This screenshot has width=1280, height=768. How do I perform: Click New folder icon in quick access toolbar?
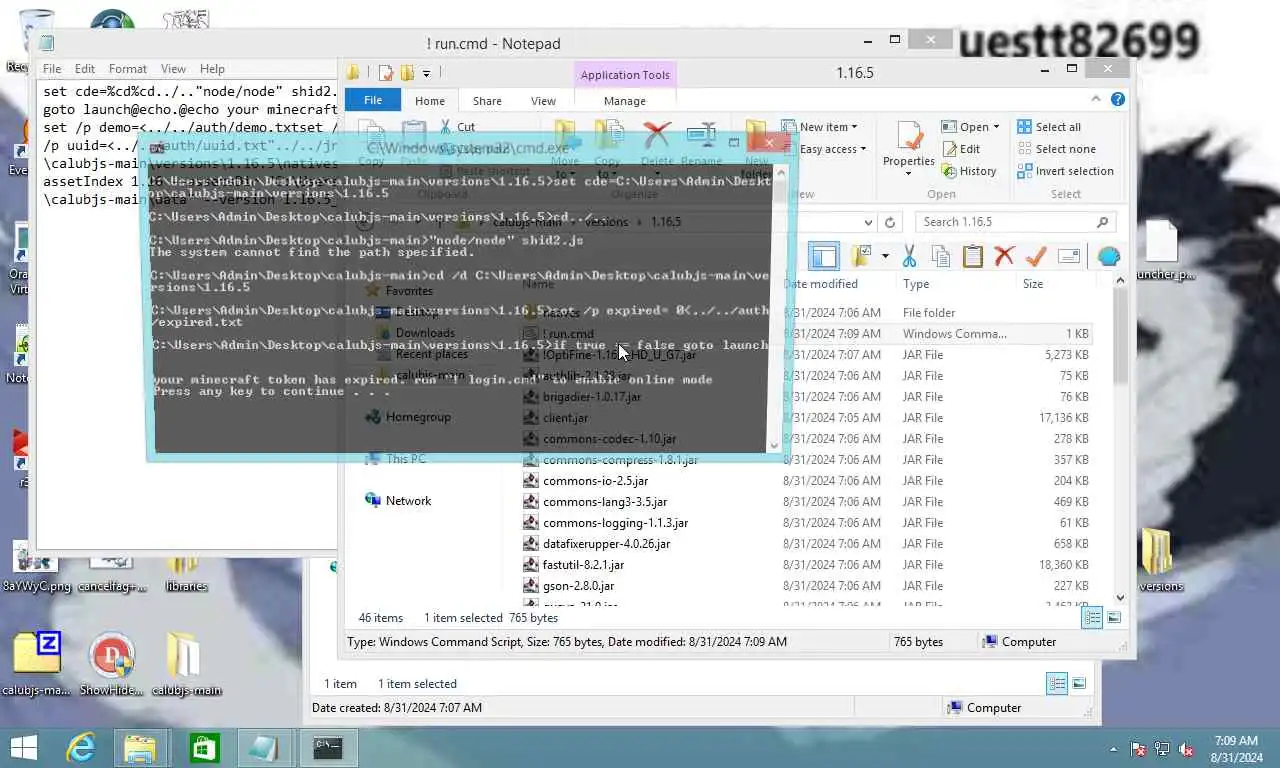pos(407,72)
